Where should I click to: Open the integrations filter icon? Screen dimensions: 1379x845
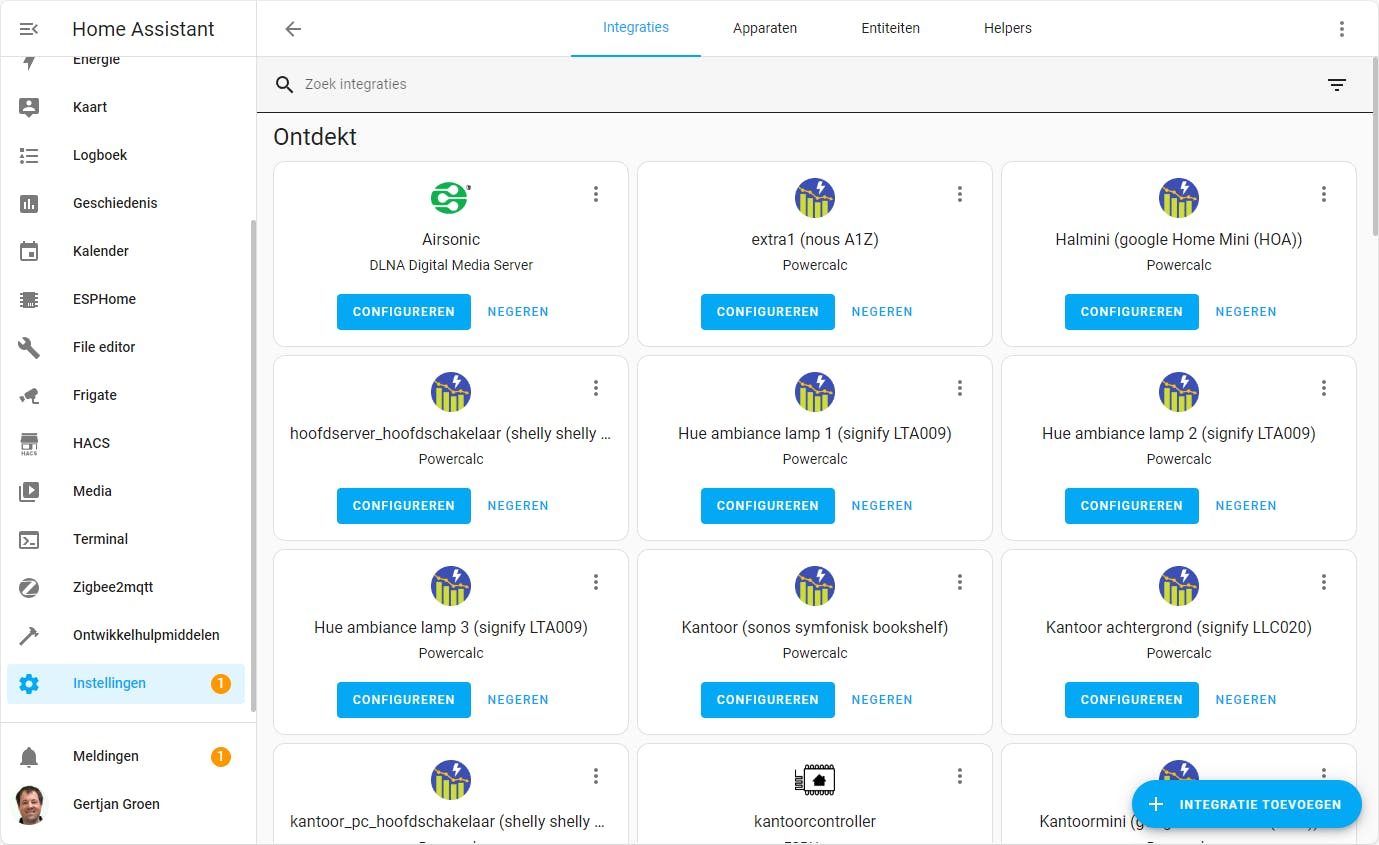pyautogui.click(x=1337, y=85)
